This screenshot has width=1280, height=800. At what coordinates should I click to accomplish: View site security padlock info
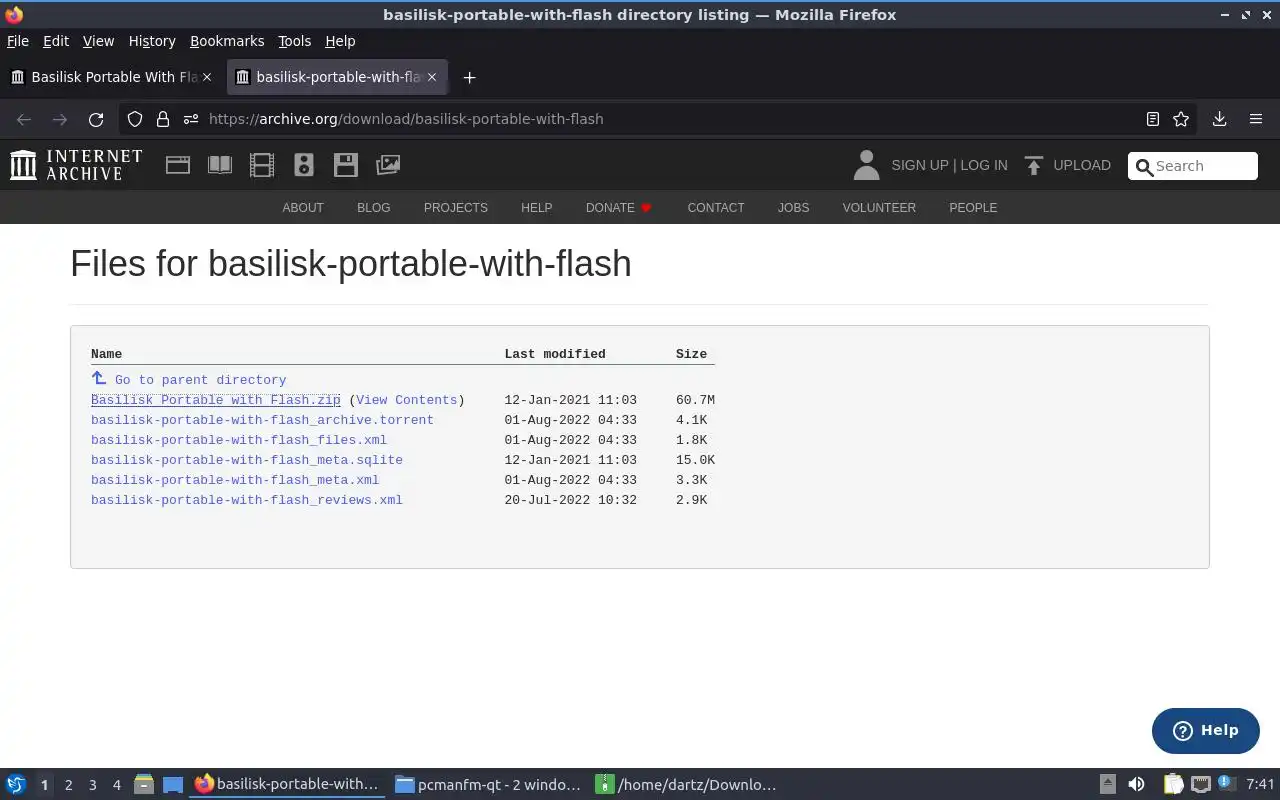pyautogui.click(x=163, y=119)
